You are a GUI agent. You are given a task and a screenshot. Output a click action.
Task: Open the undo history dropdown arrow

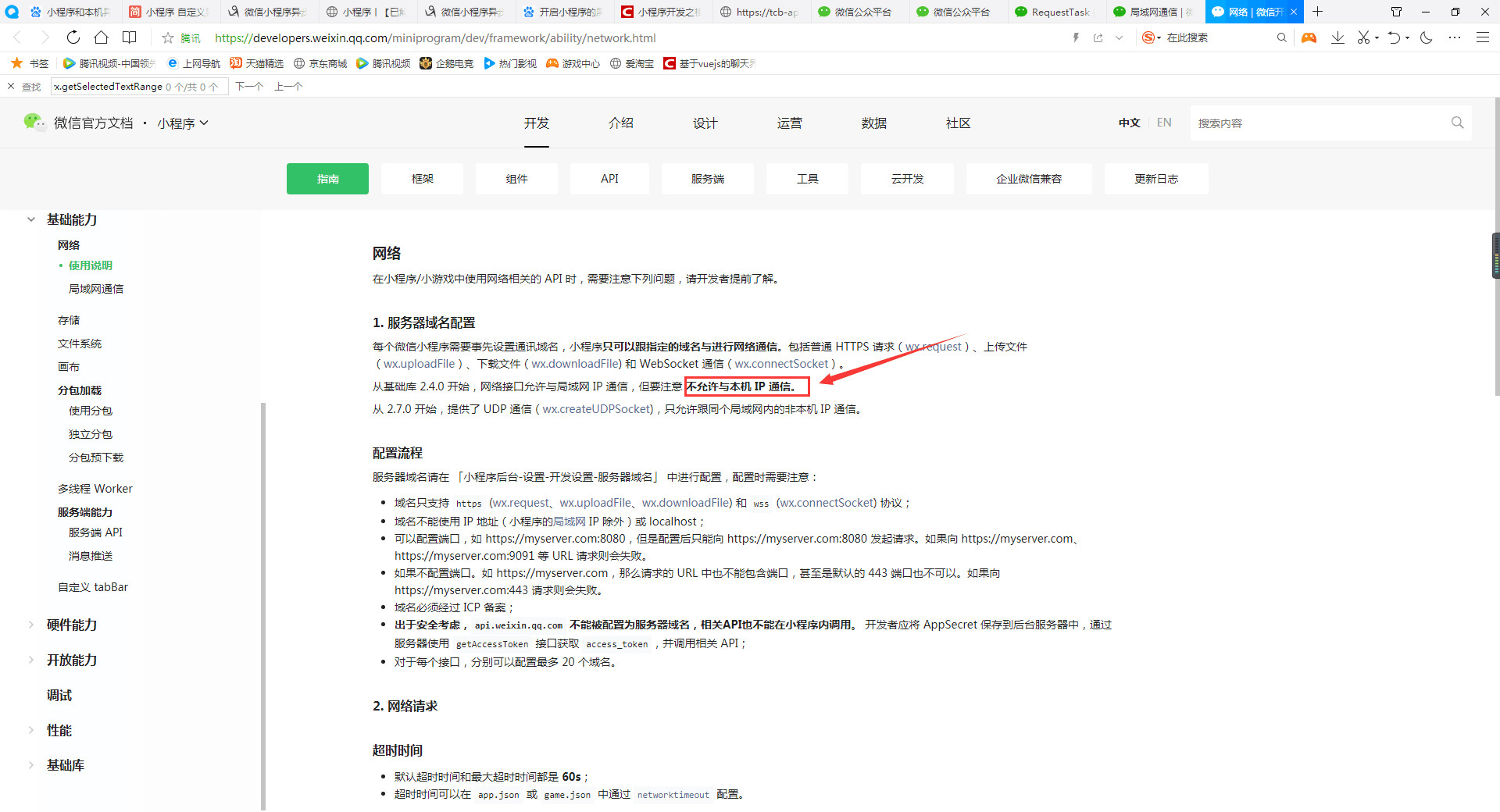pos(1407,37)
